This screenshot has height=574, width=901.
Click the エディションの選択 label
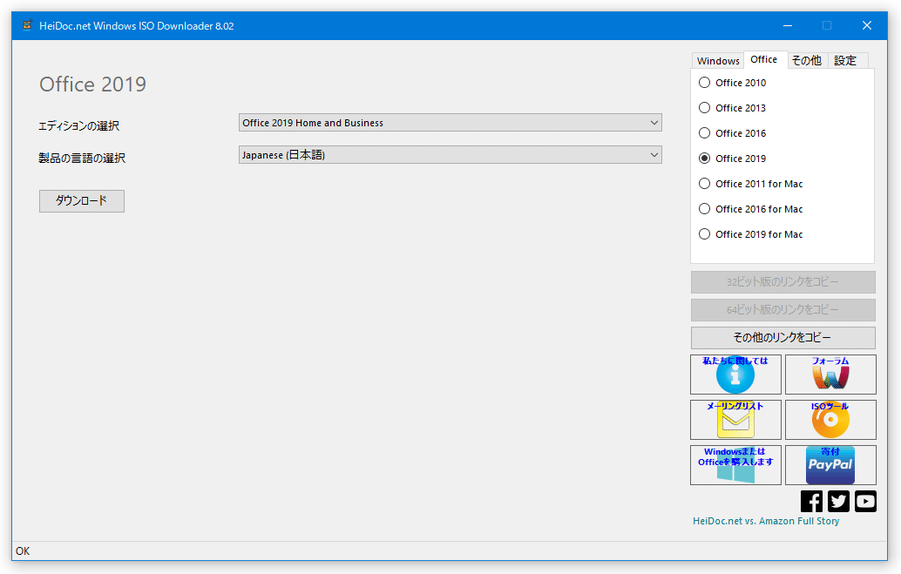[x=79, y=126]
